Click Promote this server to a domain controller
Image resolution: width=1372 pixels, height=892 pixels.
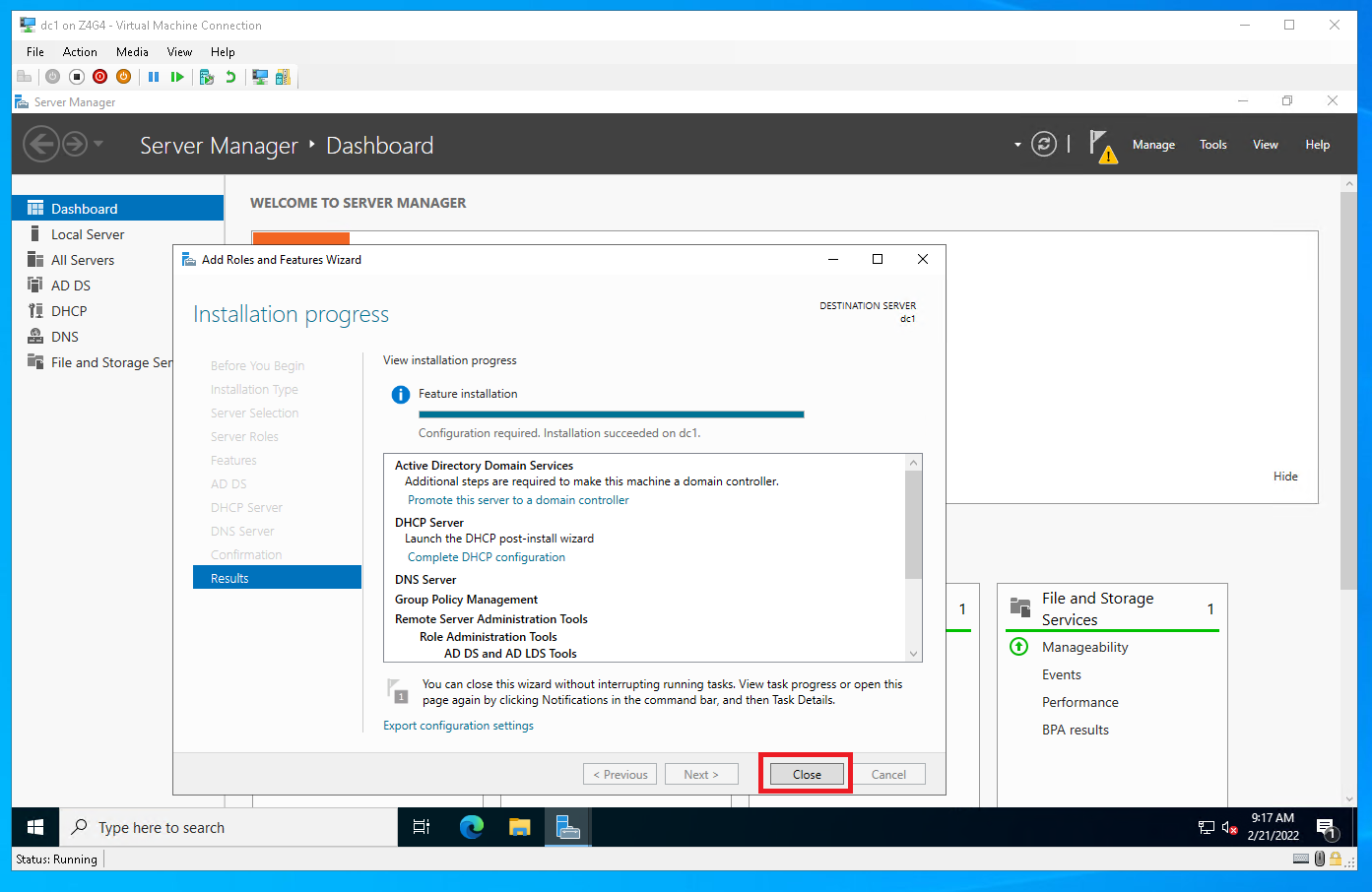[x=518, y=500]
